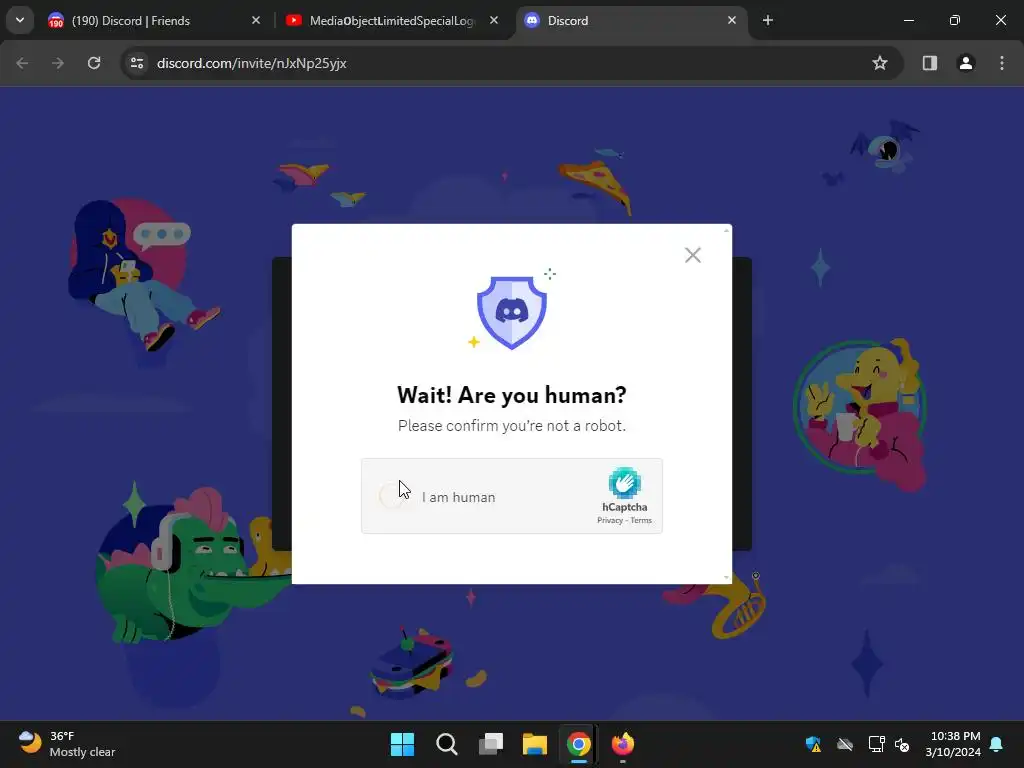Open the weather widget showing 36°F
This screenshot has height=768, width=1024.
point(67,744)
